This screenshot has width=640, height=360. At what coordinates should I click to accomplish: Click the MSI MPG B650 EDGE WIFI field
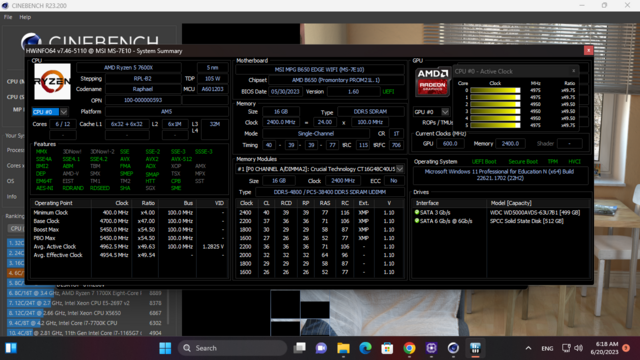(319, 70)
